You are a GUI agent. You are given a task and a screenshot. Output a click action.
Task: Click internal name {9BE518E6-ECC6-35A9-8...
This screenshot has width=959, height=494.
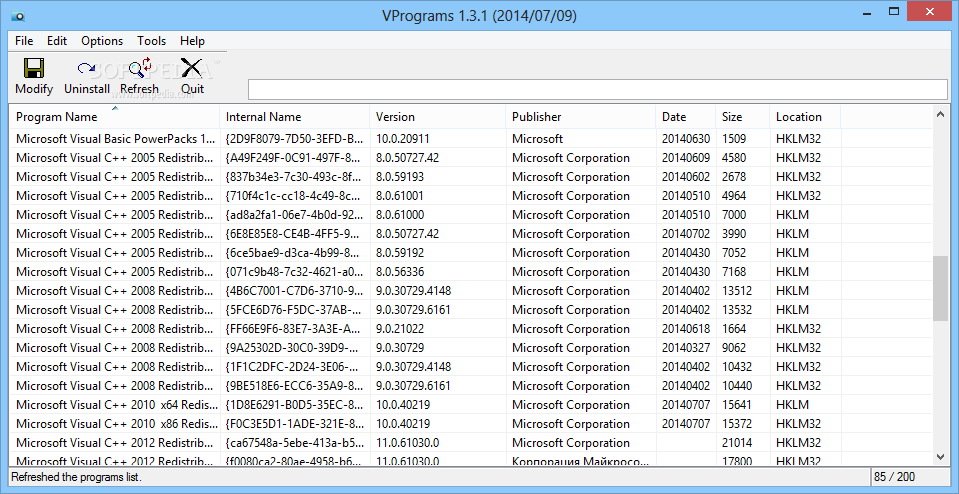point(294,385)
